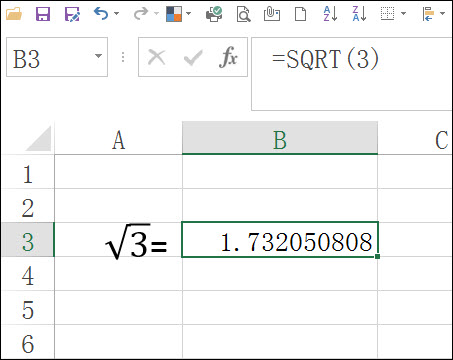
Task: Open print preview with magnifier icon
Action: click(x=243, y=14)
